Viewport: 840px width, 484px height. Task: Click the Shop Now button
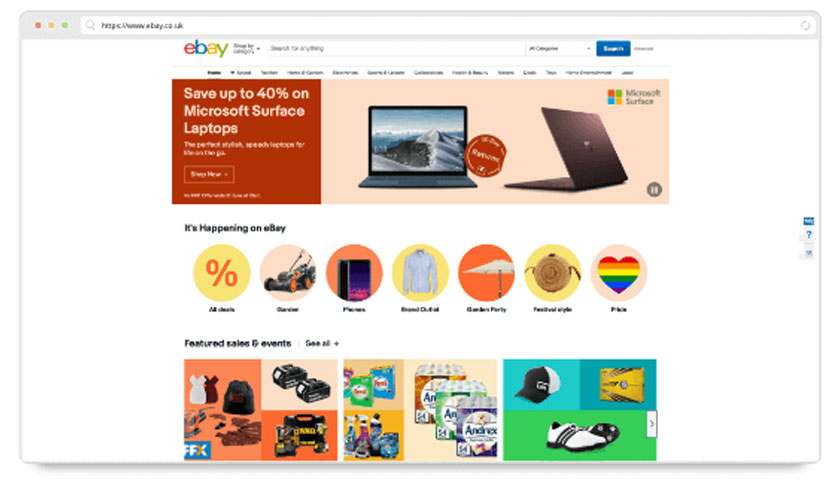coord(209,174)
